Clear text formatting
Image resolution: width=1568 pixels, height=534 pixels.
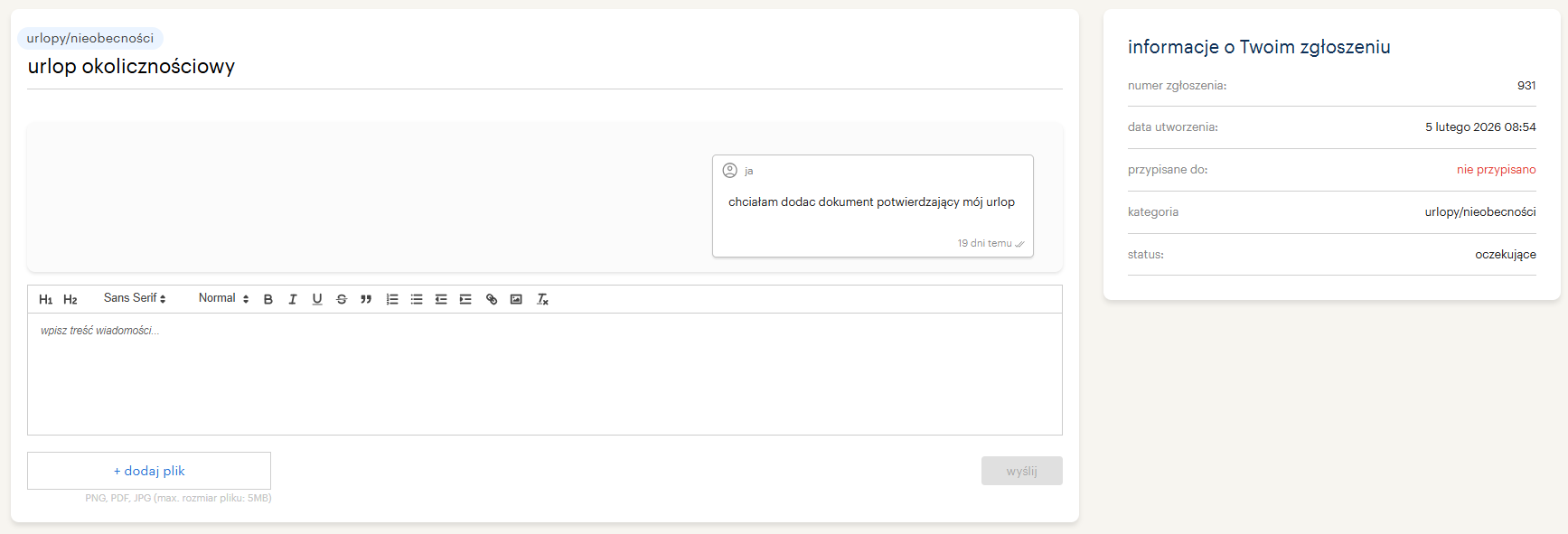pos(542,299)
